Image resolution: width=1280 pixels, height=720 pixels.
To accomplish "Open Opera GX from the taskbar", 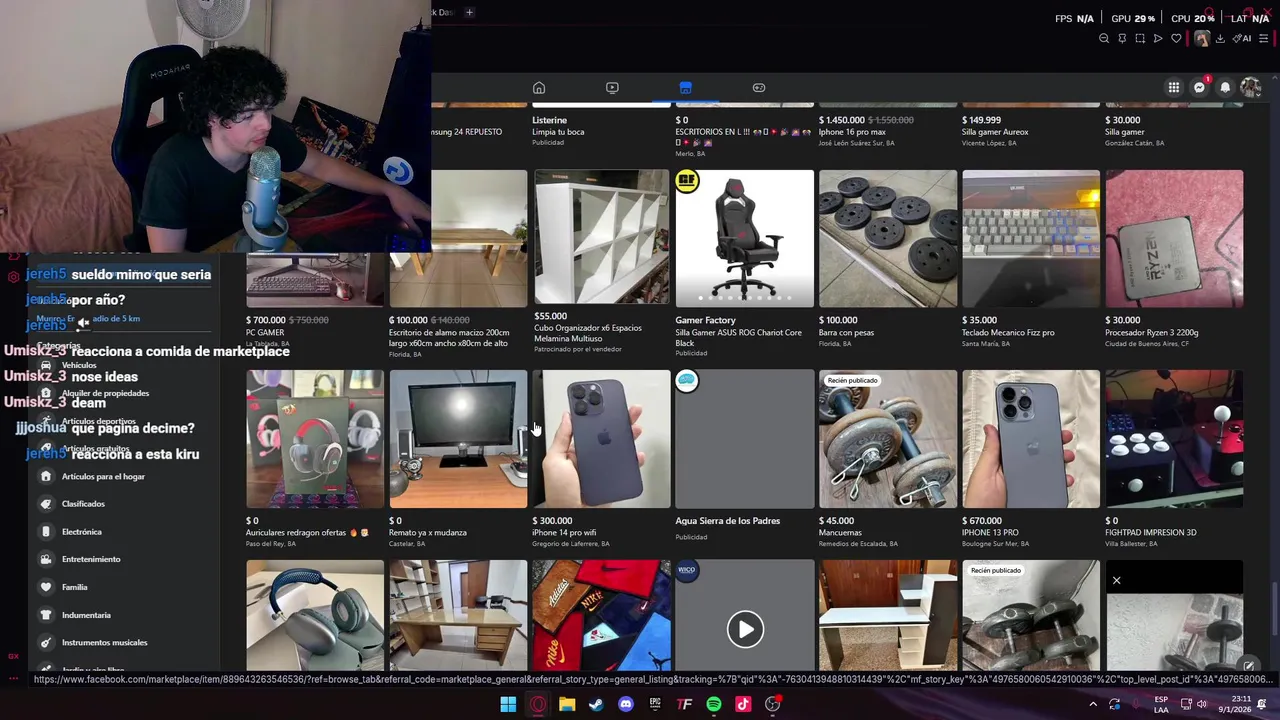I will coord(538,704).
